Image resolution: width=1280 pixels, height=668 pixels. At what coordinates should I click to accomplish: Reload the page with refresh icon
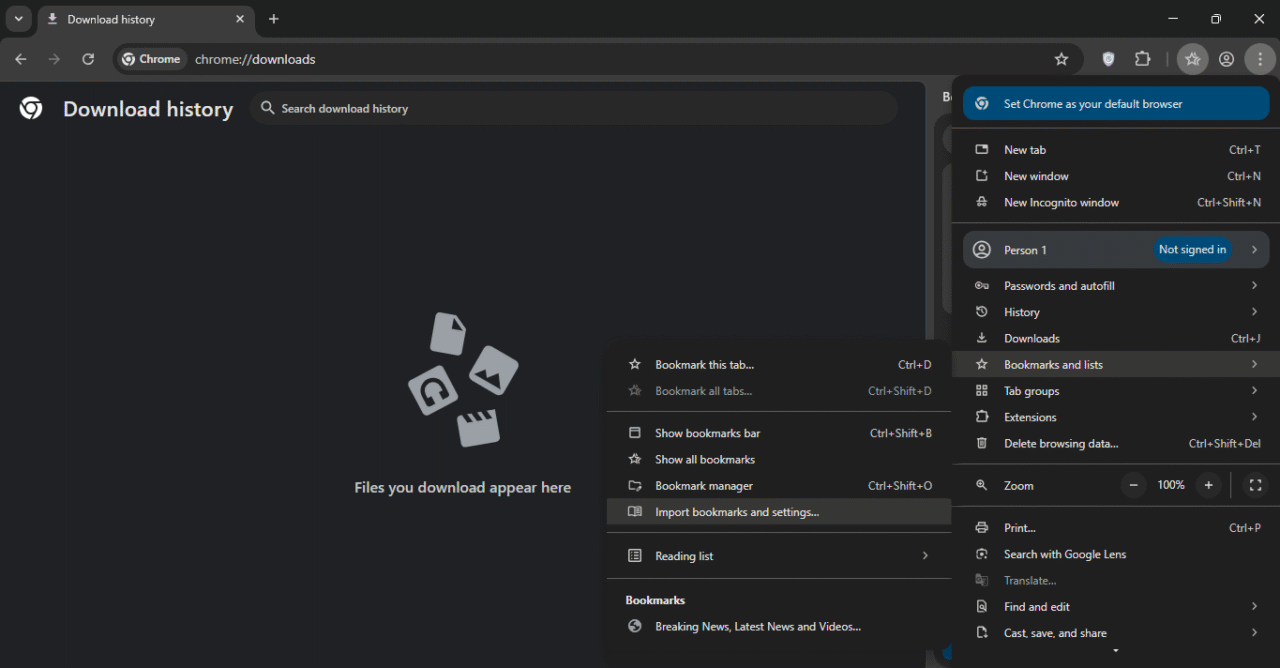88,59
